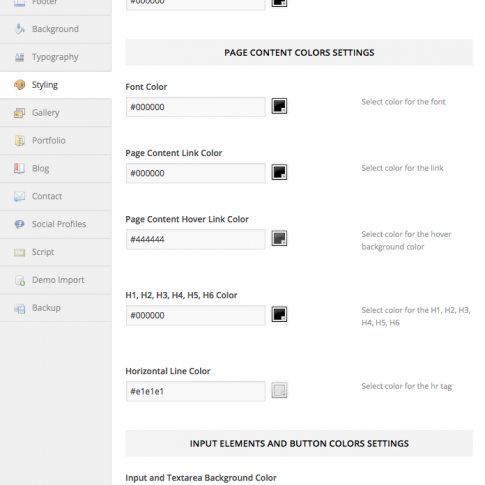Open the Page Content Link Color swatch
Image resolution: width=485 pixels, height=485 pixels.
pyautogui.click(x=279, y=172)
